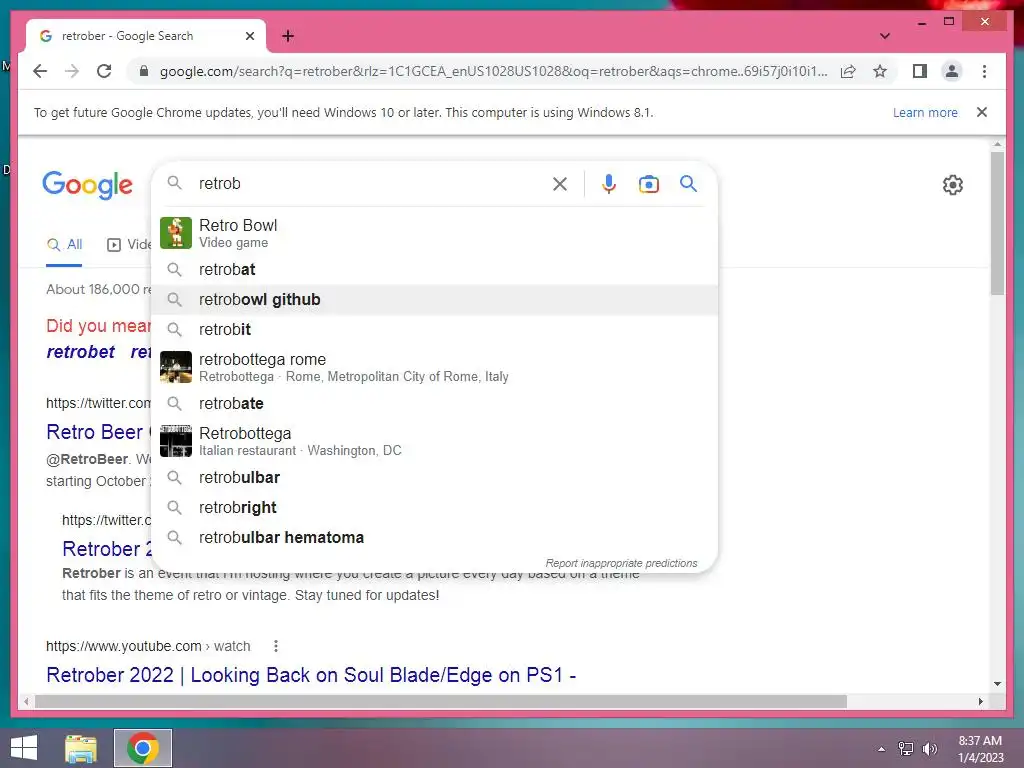Open the taskbar clock showing 8:37 AM
The height and width of the screenshot is (768, 1024).
click(x=980, y=749)
